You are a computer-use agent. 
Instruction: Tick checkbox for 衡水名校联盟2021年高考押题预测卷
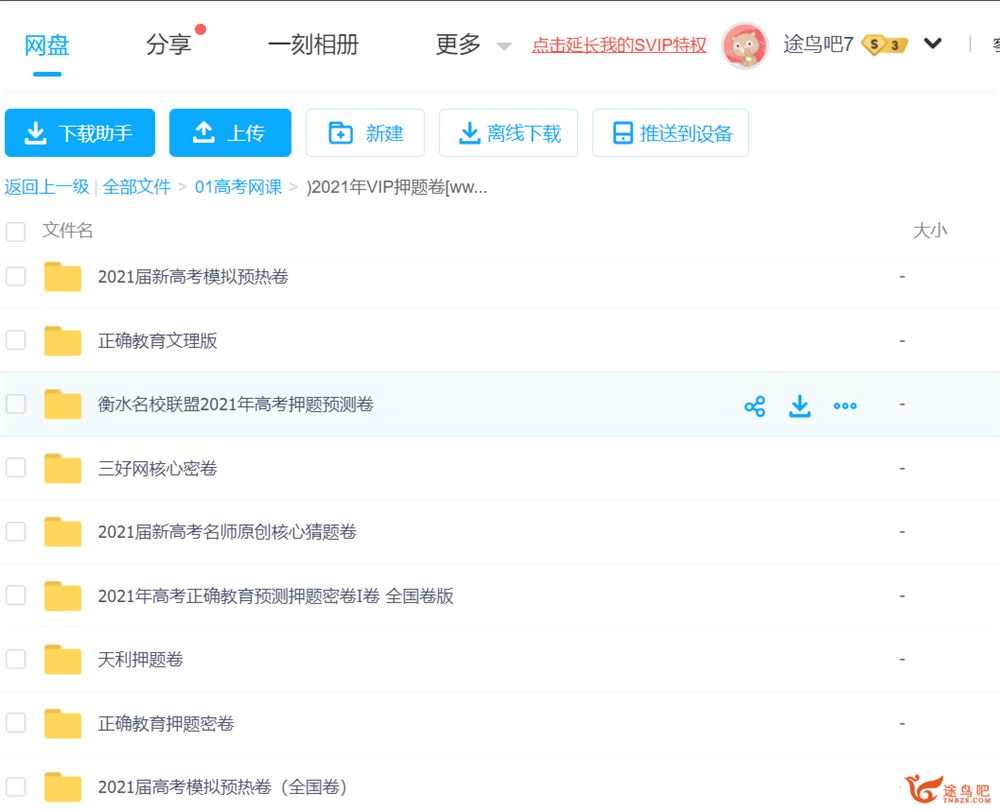15,404
